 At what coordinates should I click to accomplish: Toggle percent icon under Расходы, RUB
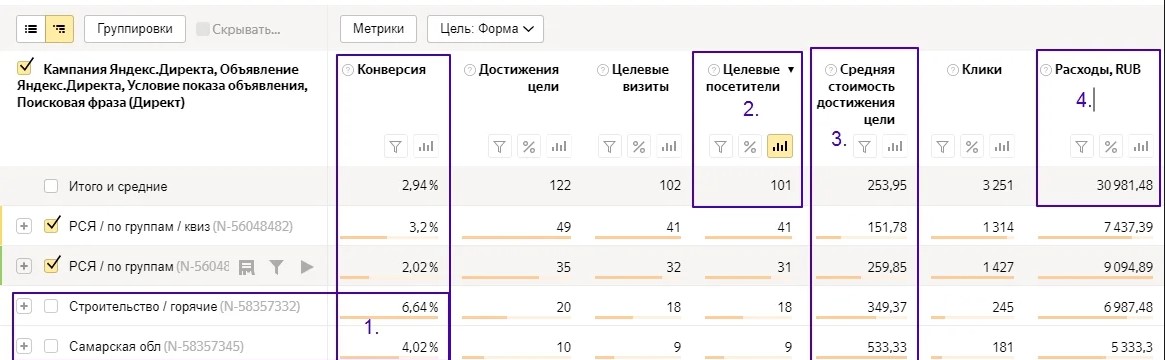pyautogui.click(x=1111, y=146)
